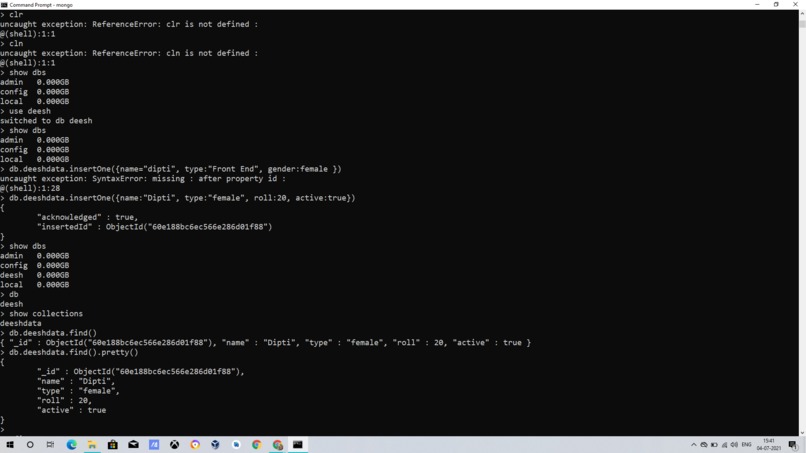Open Task View from the taskbar
Viewport: 806px width, 453px height.
click(50, 445)
